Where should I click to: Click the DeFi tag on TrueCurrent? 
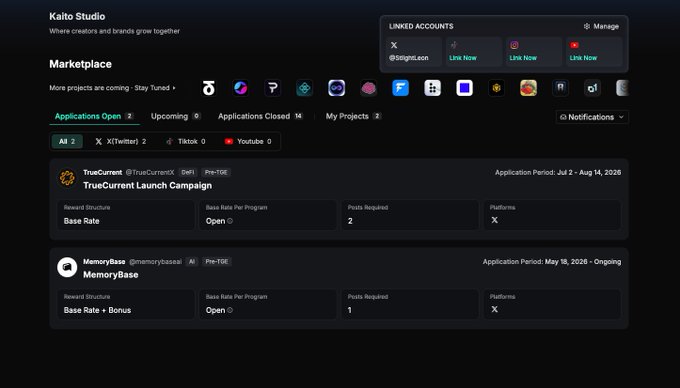point(188,173)
